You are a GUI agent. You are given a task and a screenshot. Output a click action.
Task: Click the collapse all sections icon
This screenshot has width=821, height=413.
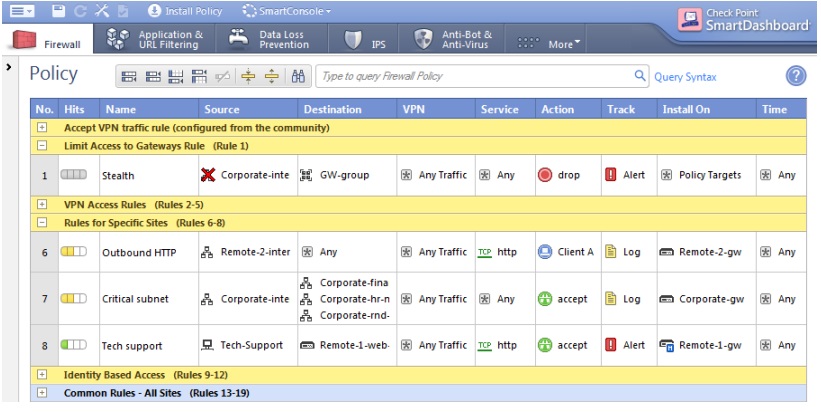click(248, 77)
